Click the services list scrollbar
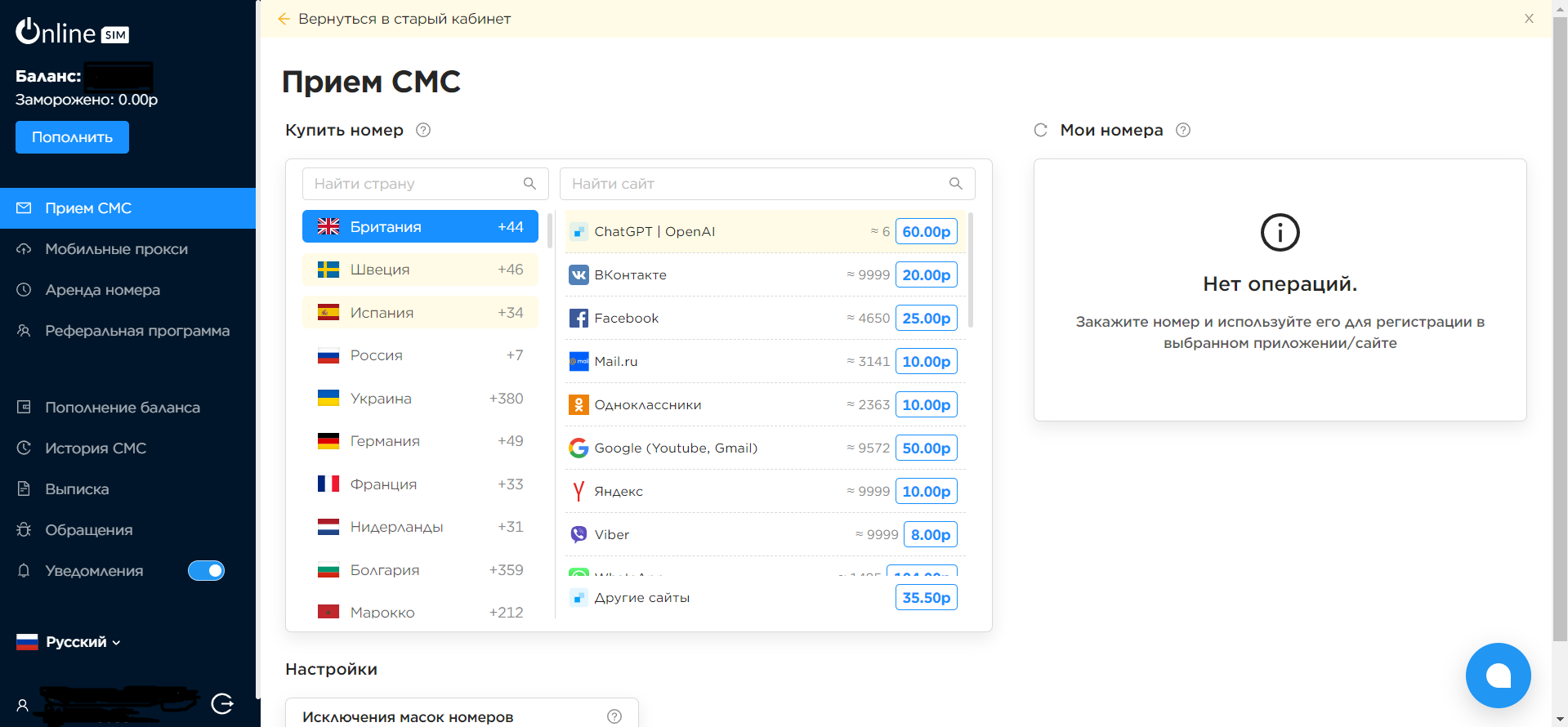 [x=970, y=270]
